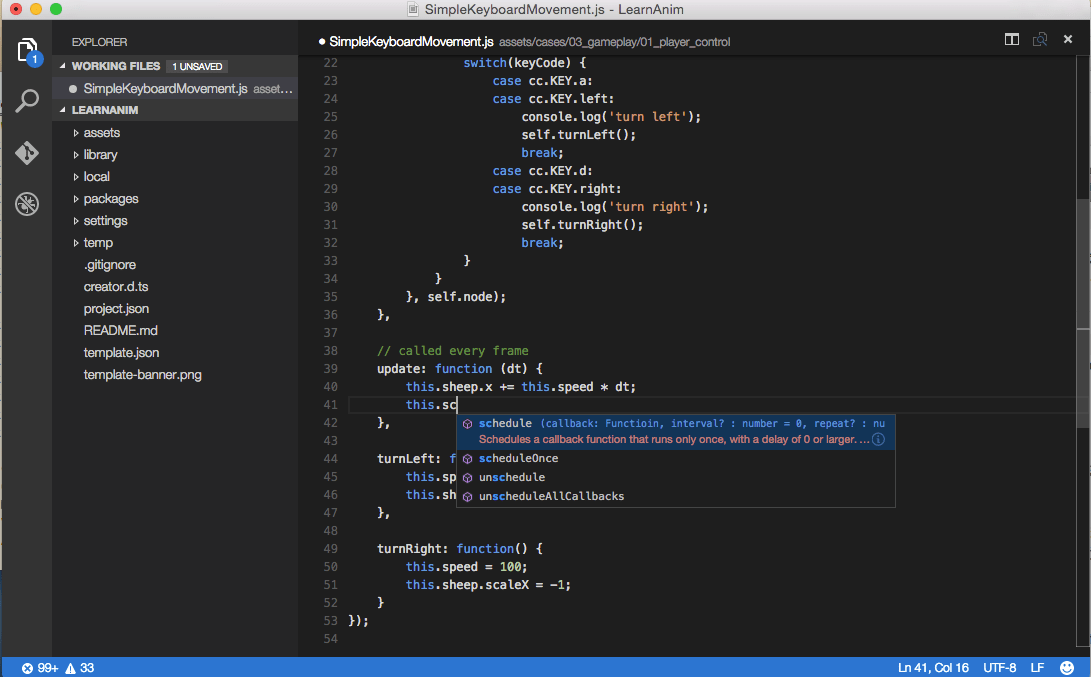This screenshot has height=677, width=1091.
Task: Open the feedback smiley in the status bar
Action: (1066, 667)
